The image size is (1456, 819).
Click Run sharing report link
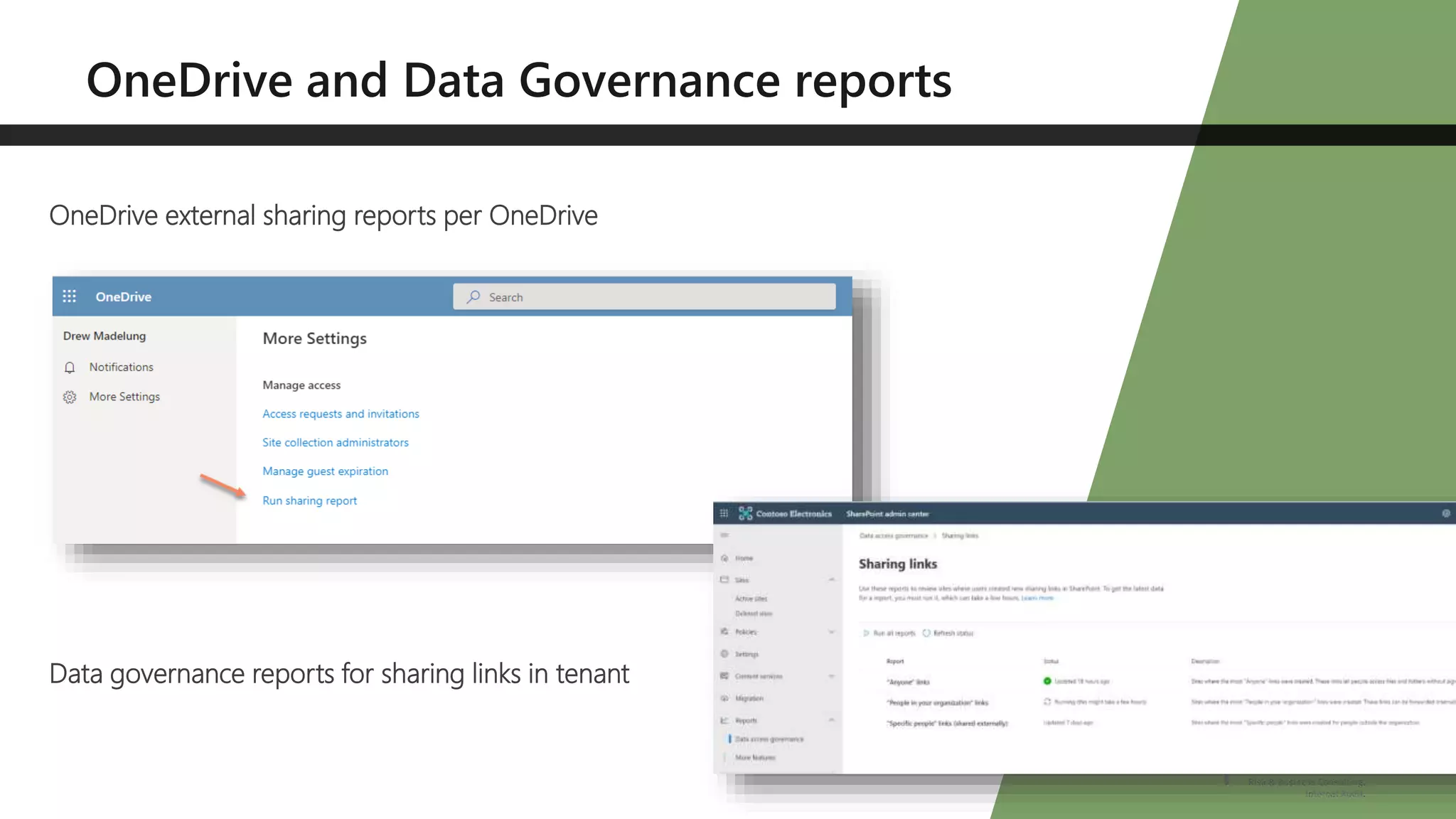[309, 500]
